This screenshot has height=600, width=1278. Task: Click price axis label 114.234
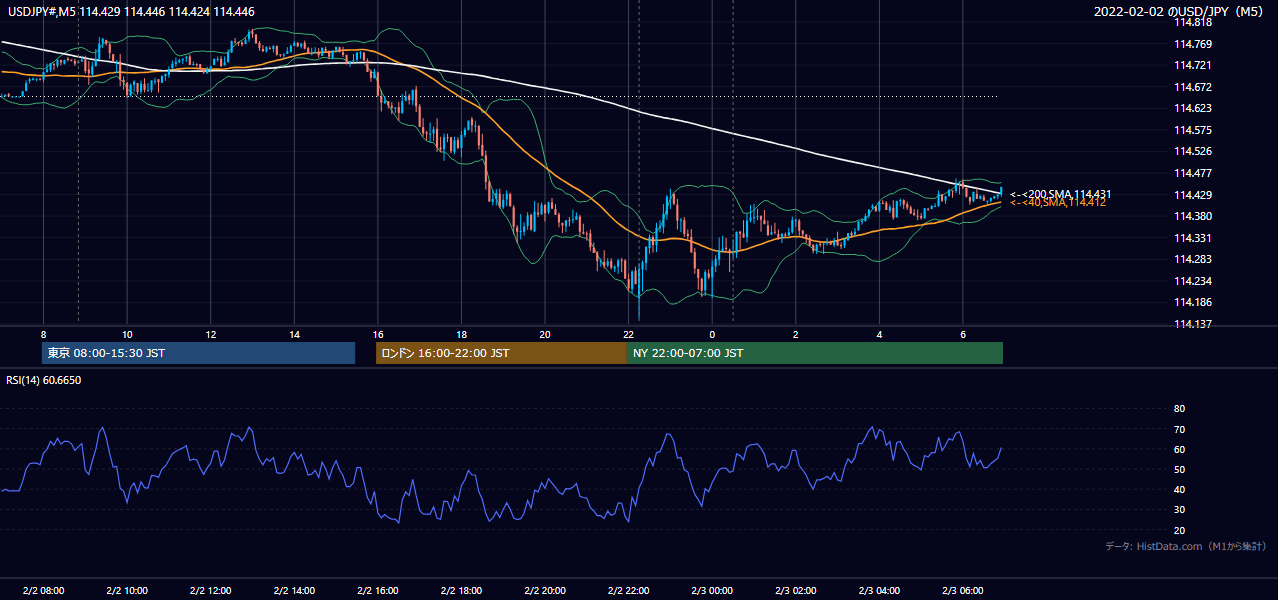click(1192, 281)
